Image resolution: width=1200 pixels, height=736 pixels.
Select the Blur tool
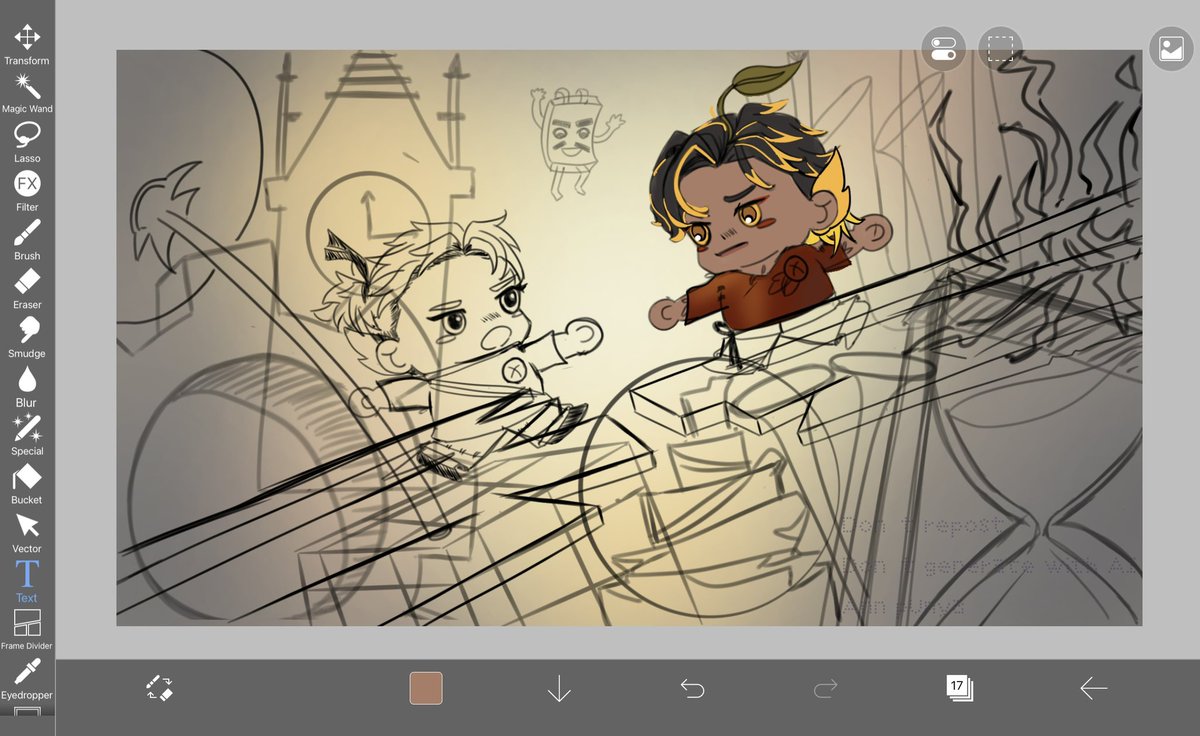[x=27, y=387]
